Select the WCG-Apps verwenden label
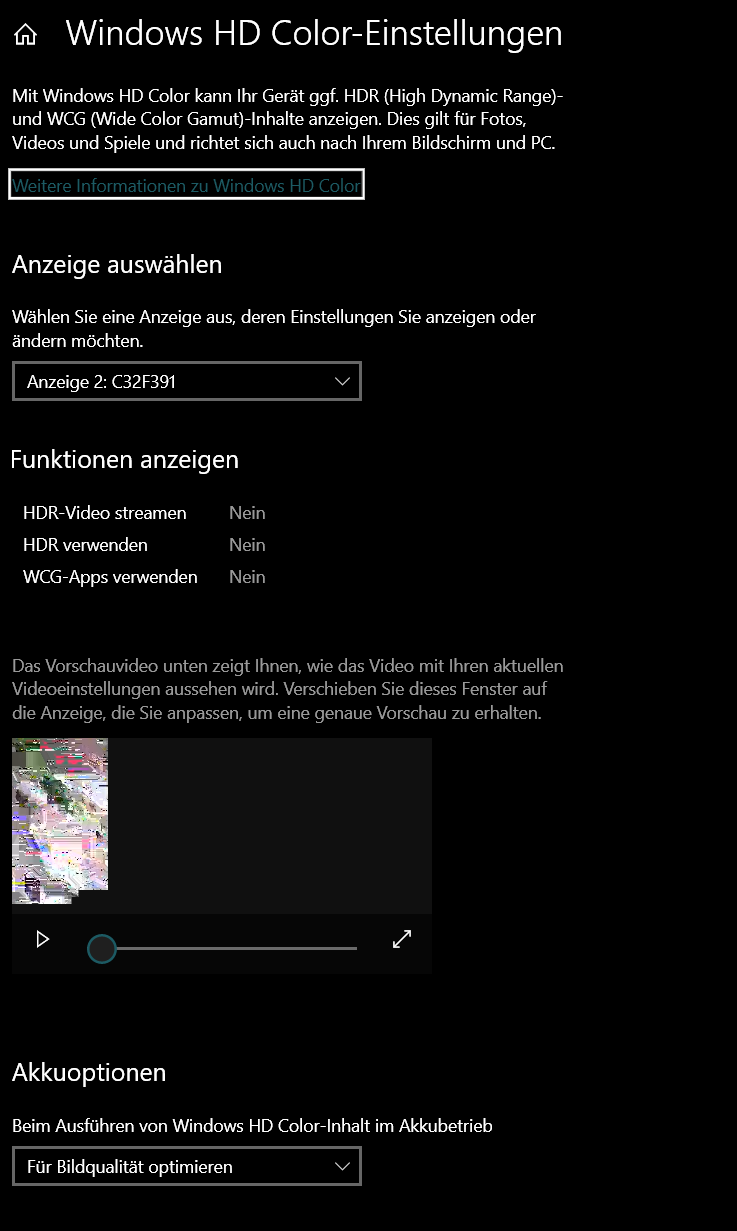 (110, 577)
